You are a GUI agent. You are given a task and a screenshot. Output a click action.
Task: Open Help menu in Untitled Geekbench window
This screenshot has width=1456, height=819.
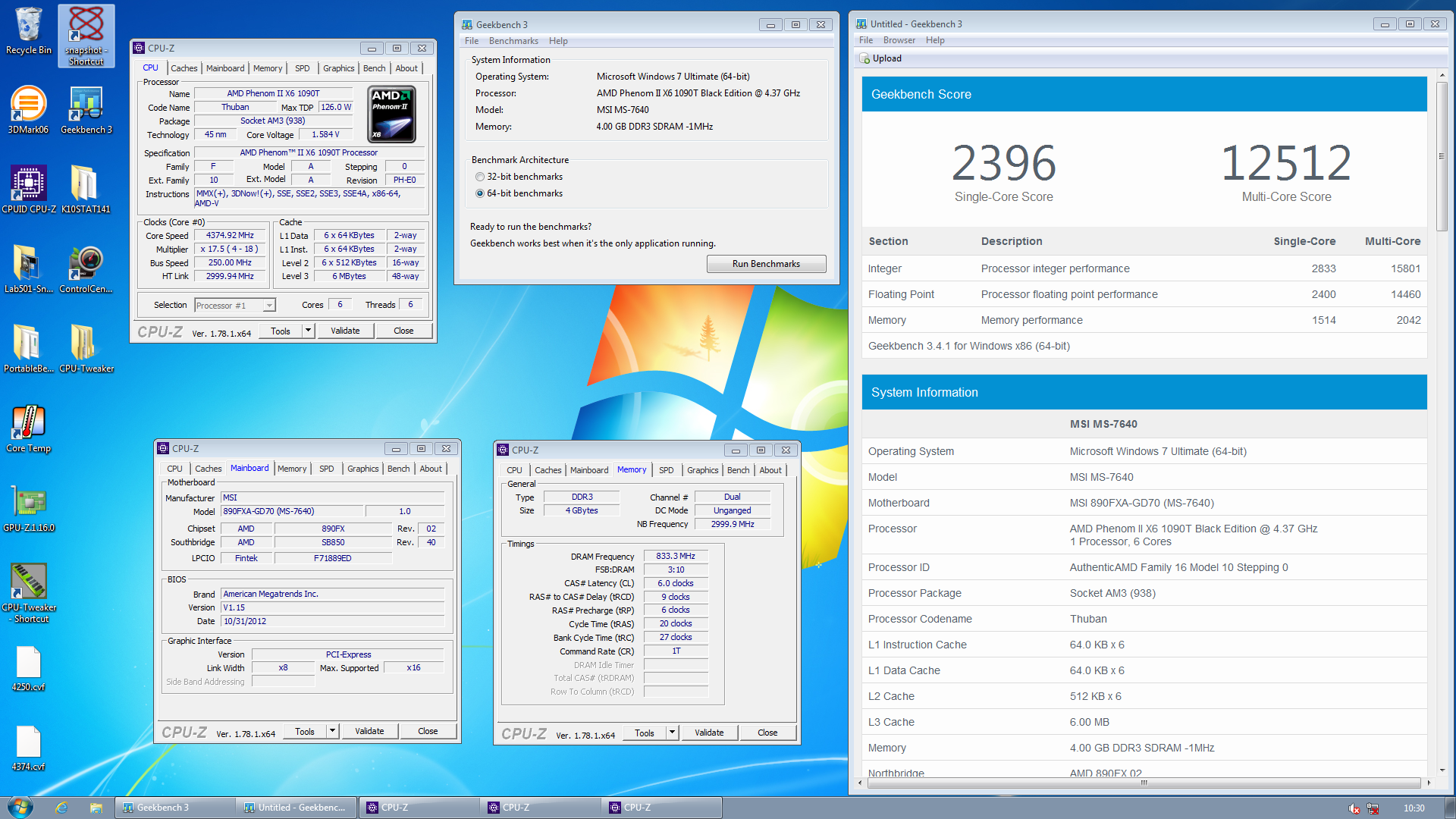click(x=935, y=40)
